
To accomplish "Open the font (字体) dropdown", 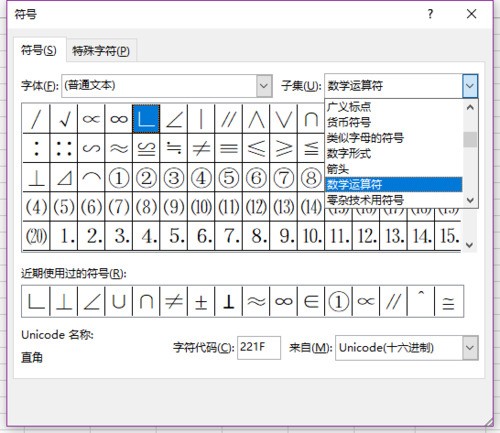I will pyautogui.click(x=264, y=86).
